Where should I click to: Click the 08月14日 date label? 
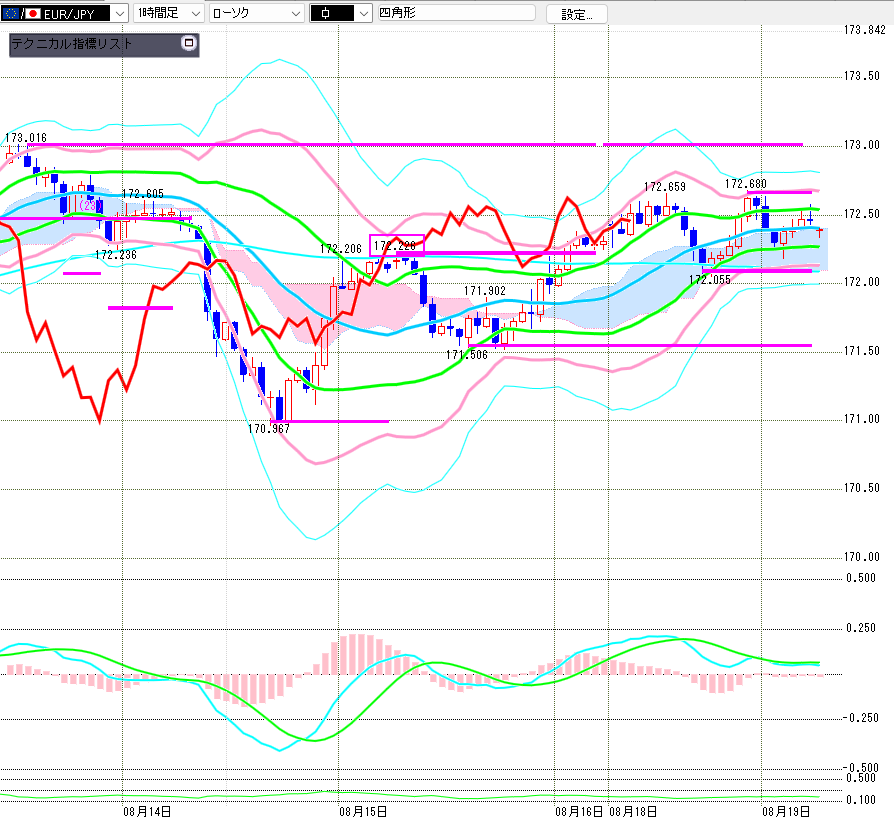click(147, 811)
